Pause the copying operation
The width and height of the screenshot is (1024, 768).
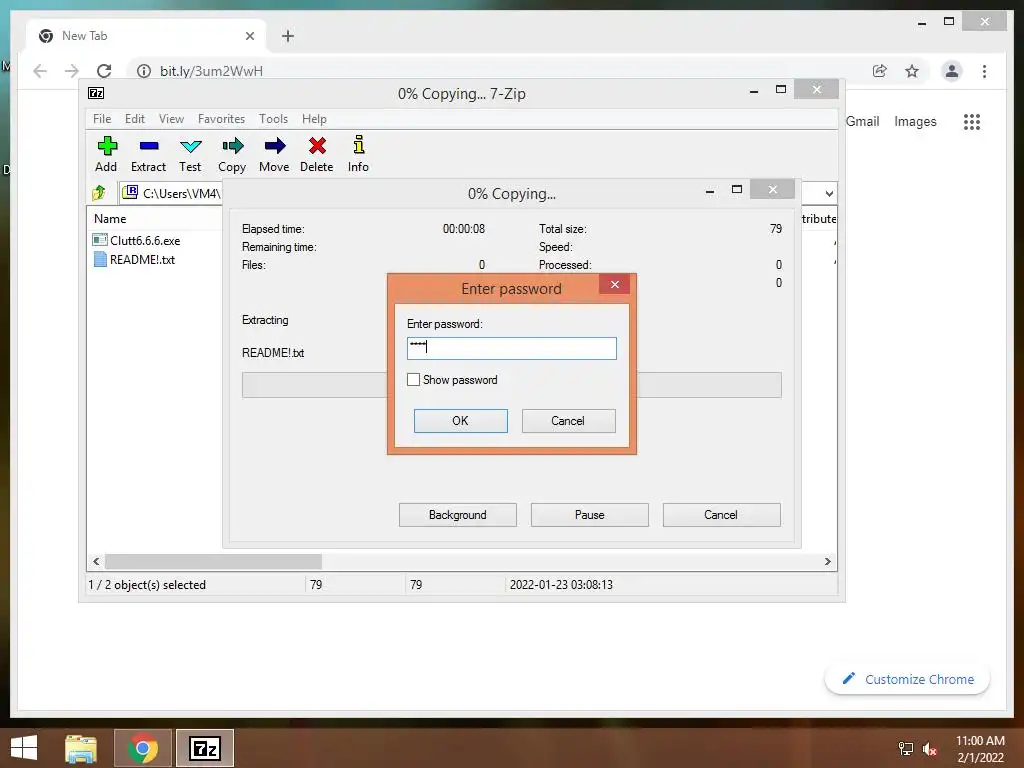coord(590,515)
